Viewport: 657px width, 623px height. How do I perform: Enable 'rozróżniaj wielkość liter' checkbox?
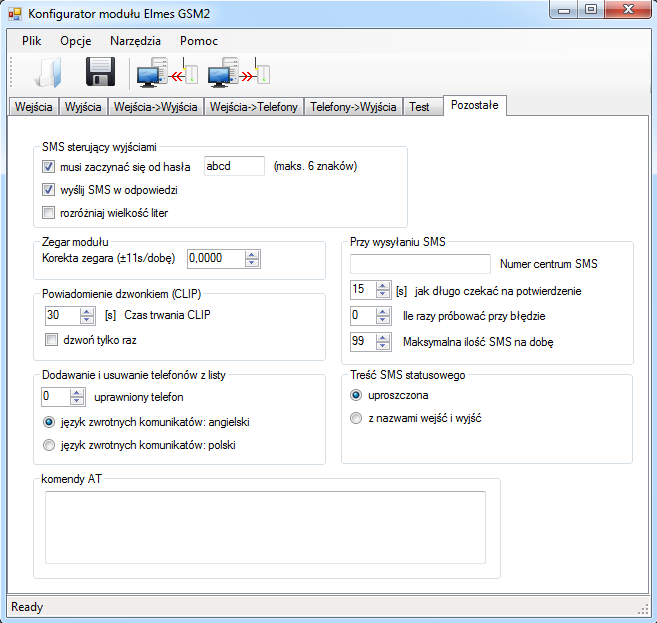click(x=48, y=213)
